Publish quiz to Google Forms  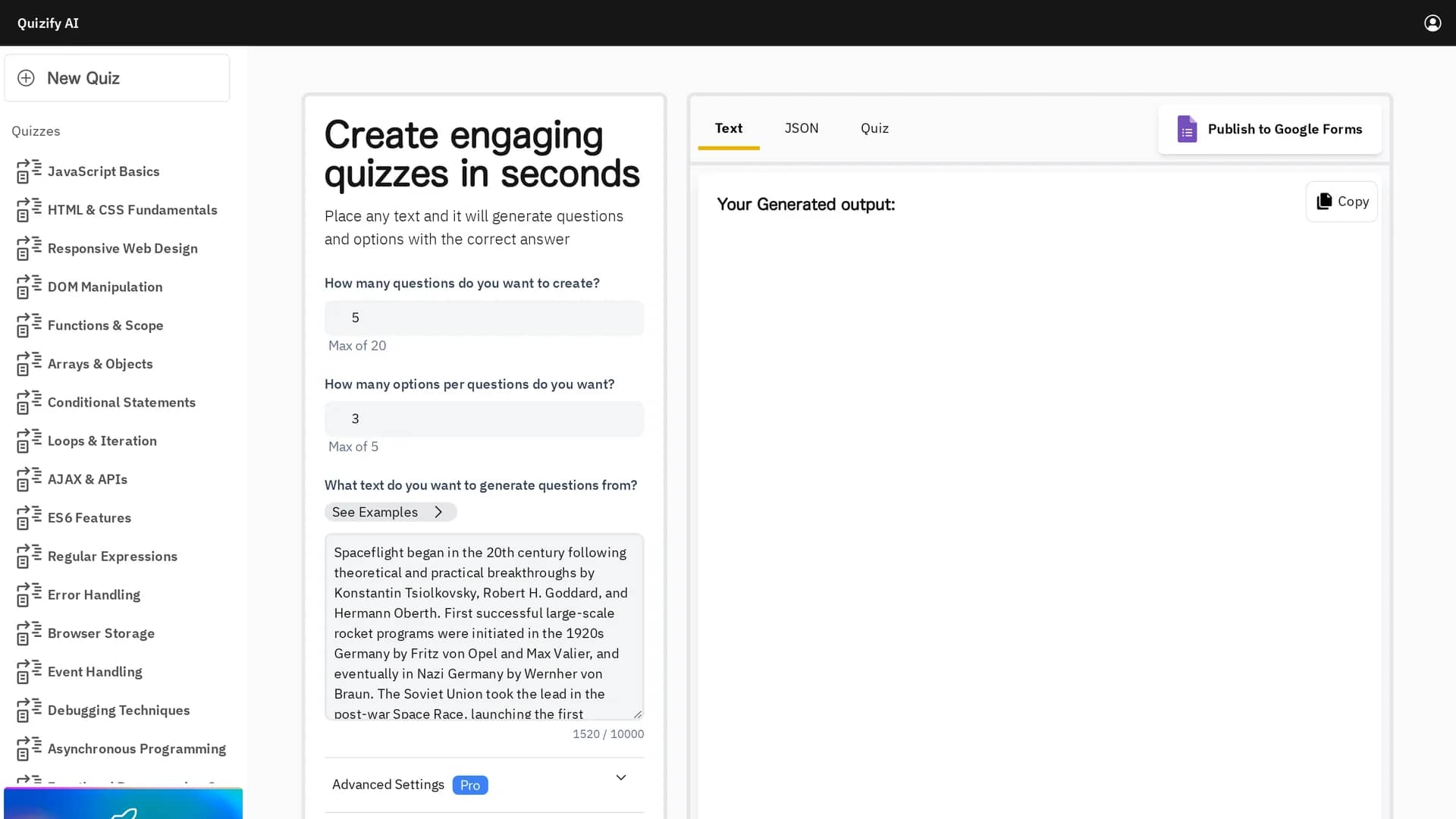1269,129
